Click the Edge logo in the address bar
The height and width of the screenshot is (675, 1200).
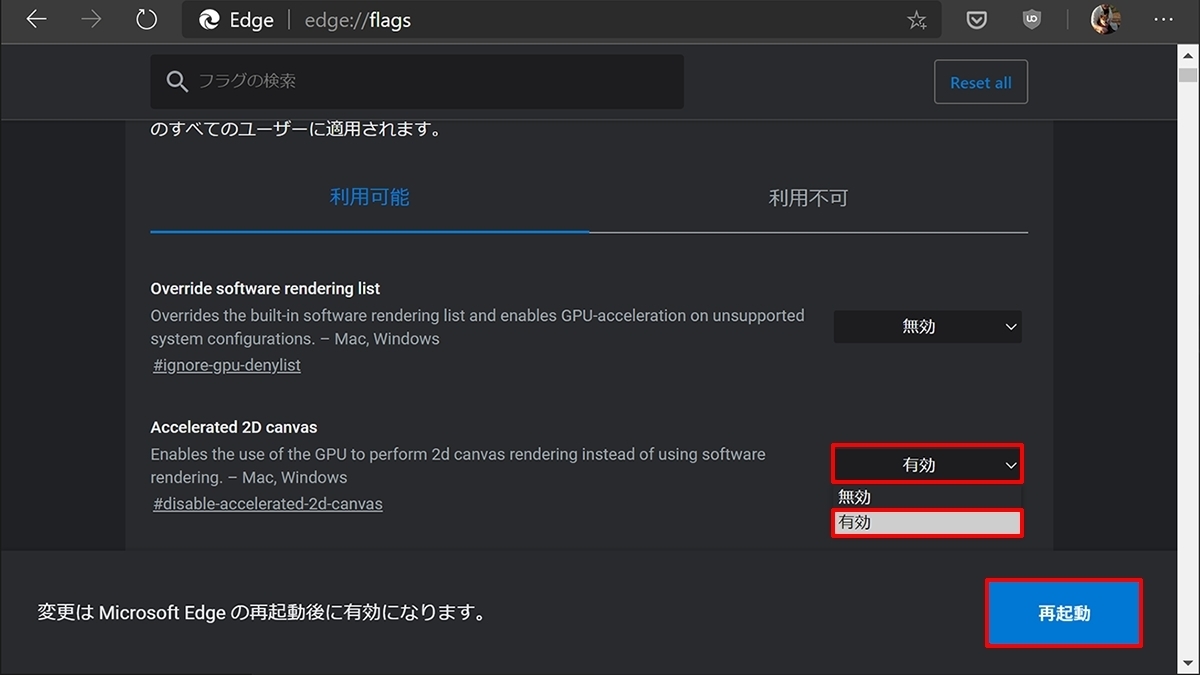[209, 20]
